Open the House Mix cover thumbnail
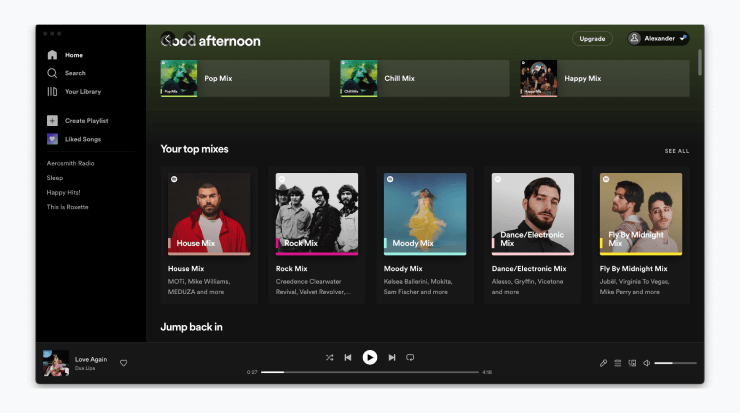 209,214
